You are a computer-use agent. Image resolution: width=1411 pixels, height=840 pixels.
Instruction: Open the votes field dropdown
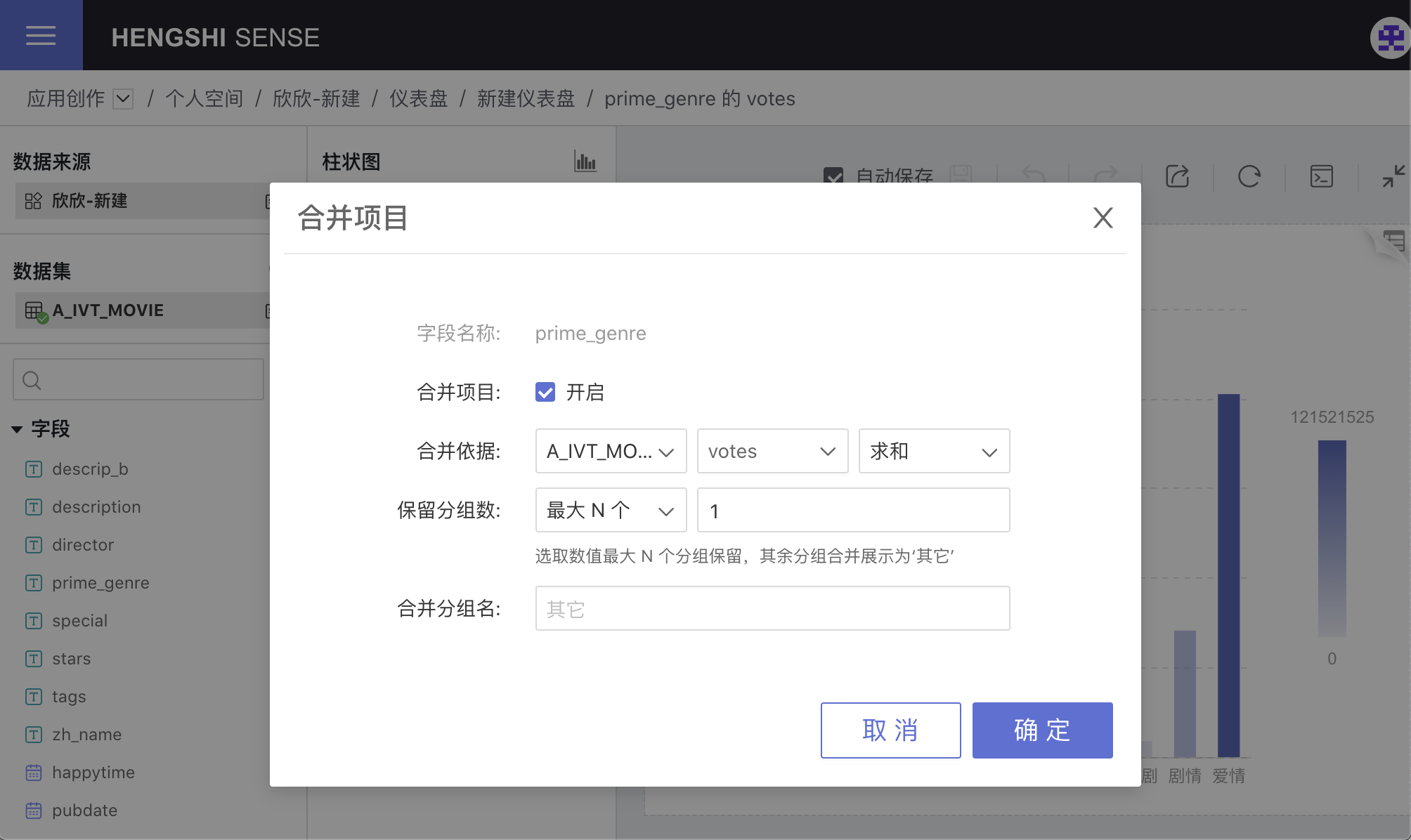(772, 451)
